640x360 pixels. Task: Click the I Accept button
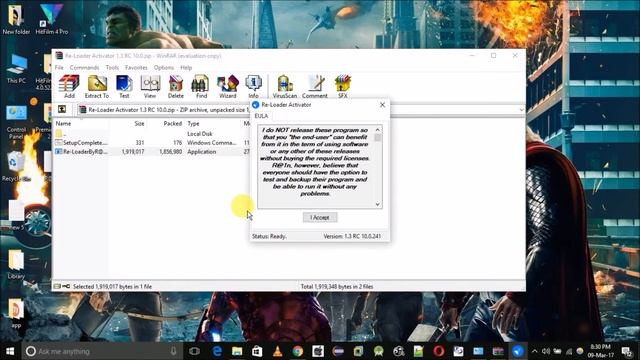coord(320,218)
